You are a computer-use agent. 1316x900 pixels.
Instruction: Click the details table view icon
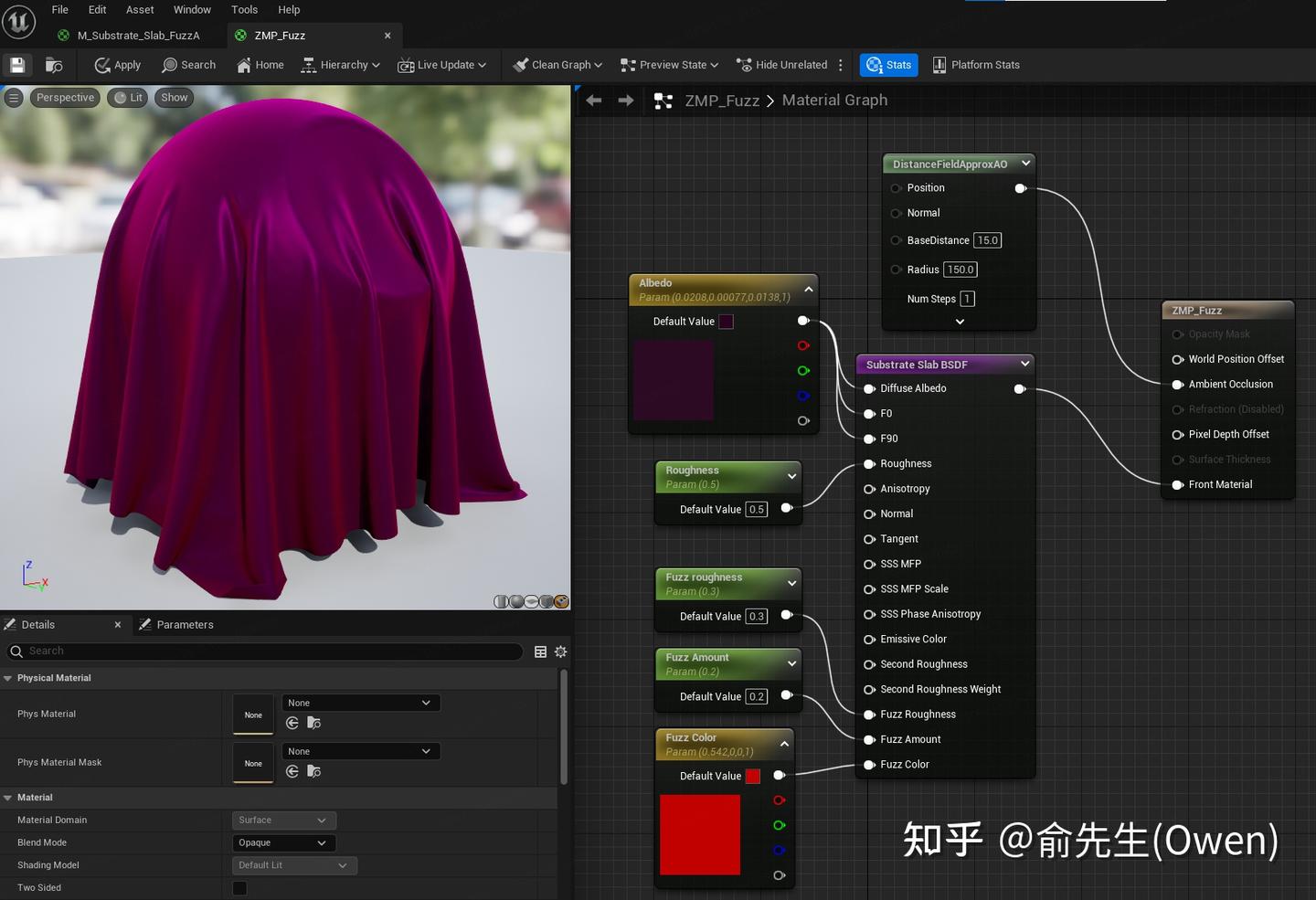(540, 651)
